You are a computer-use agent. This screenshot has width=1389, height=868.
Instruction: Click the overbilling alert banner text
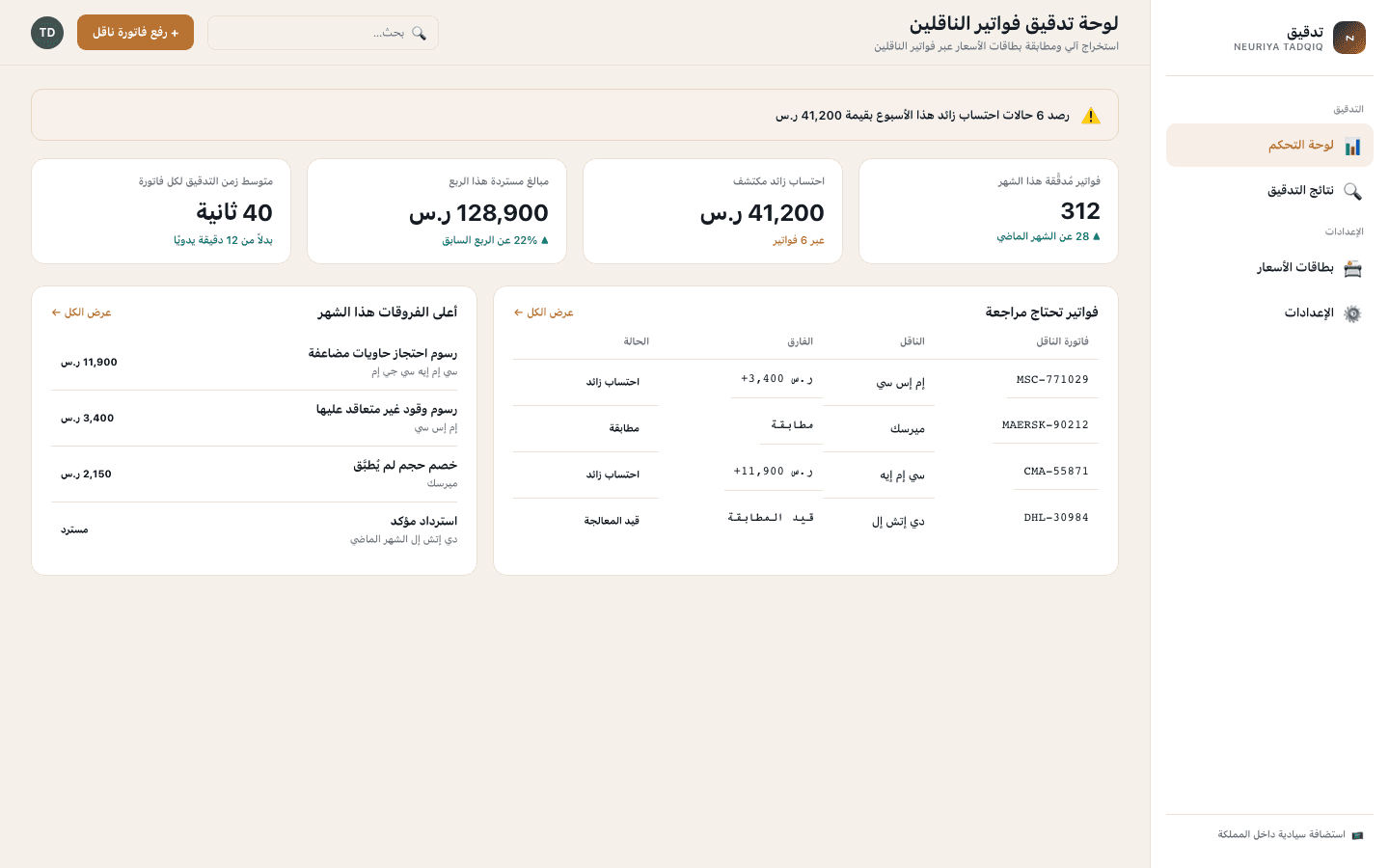point(922,116)
